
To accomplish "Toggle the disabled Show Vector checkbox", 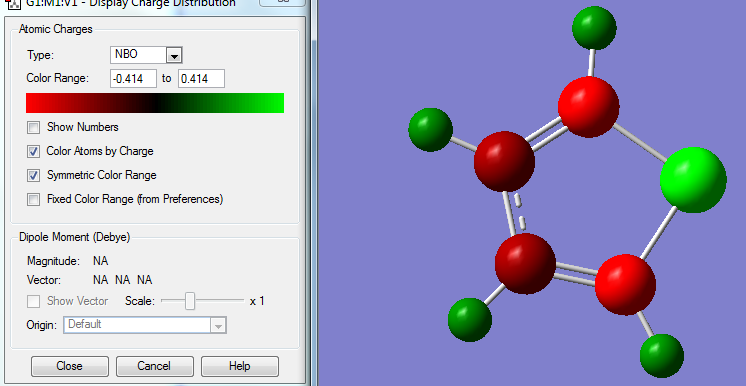I will coord(33,301).
